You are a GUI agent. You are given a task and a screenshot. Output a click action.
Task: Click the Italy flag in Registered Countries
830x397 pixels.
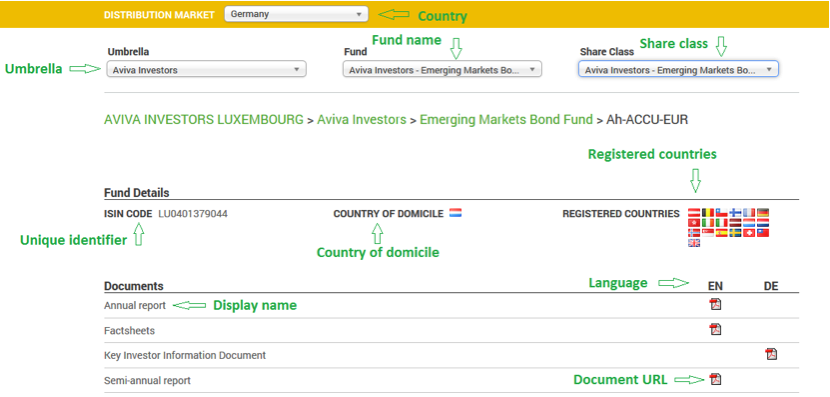[721, 223]
